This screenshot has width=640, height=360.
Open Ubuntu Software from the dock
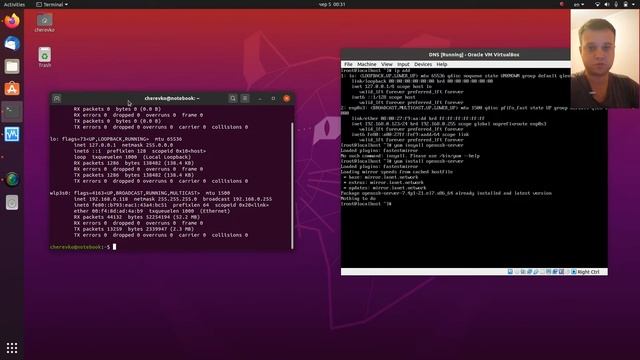12,89
